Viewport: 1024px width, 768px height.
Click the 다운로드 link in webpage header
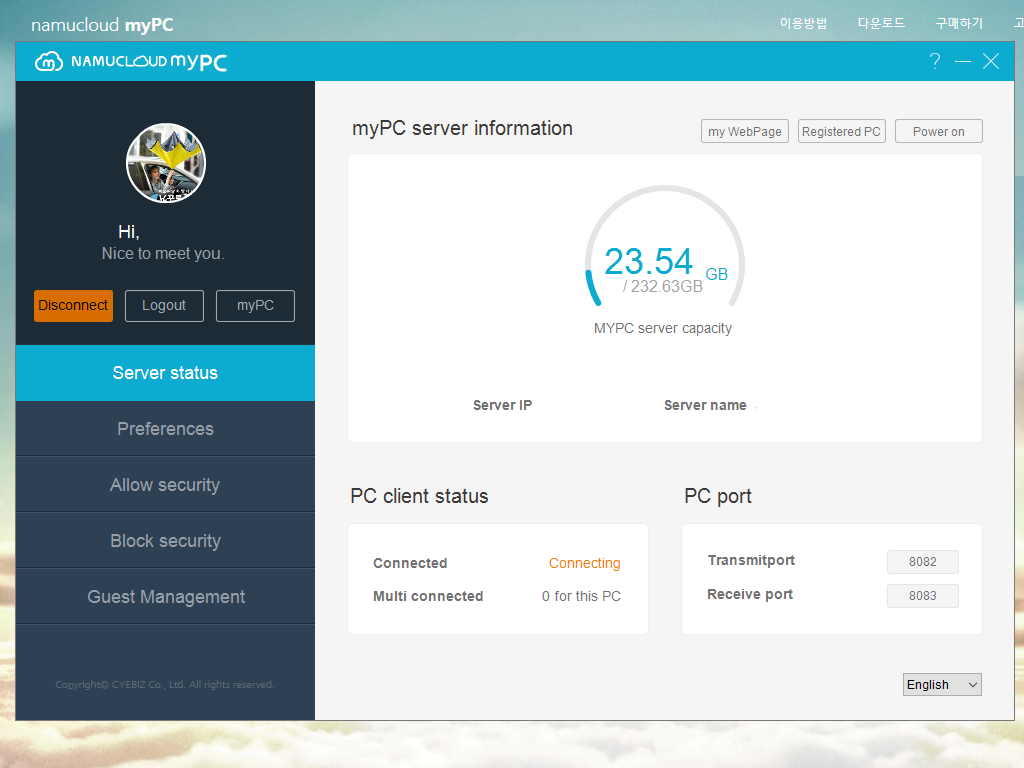tap(881, 24)
